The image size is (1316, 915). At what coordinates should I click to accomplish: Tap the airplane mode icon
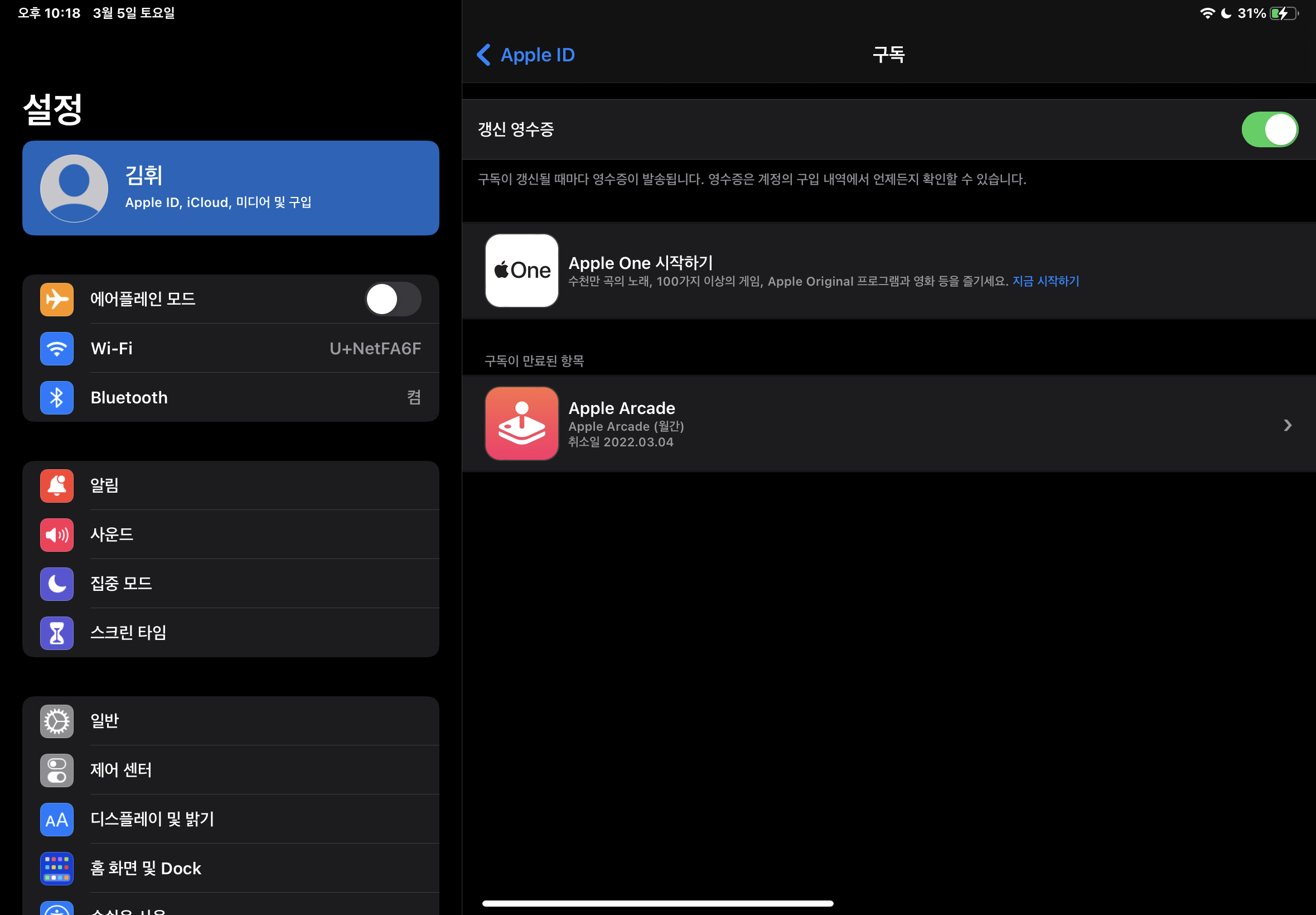(57, 299)
